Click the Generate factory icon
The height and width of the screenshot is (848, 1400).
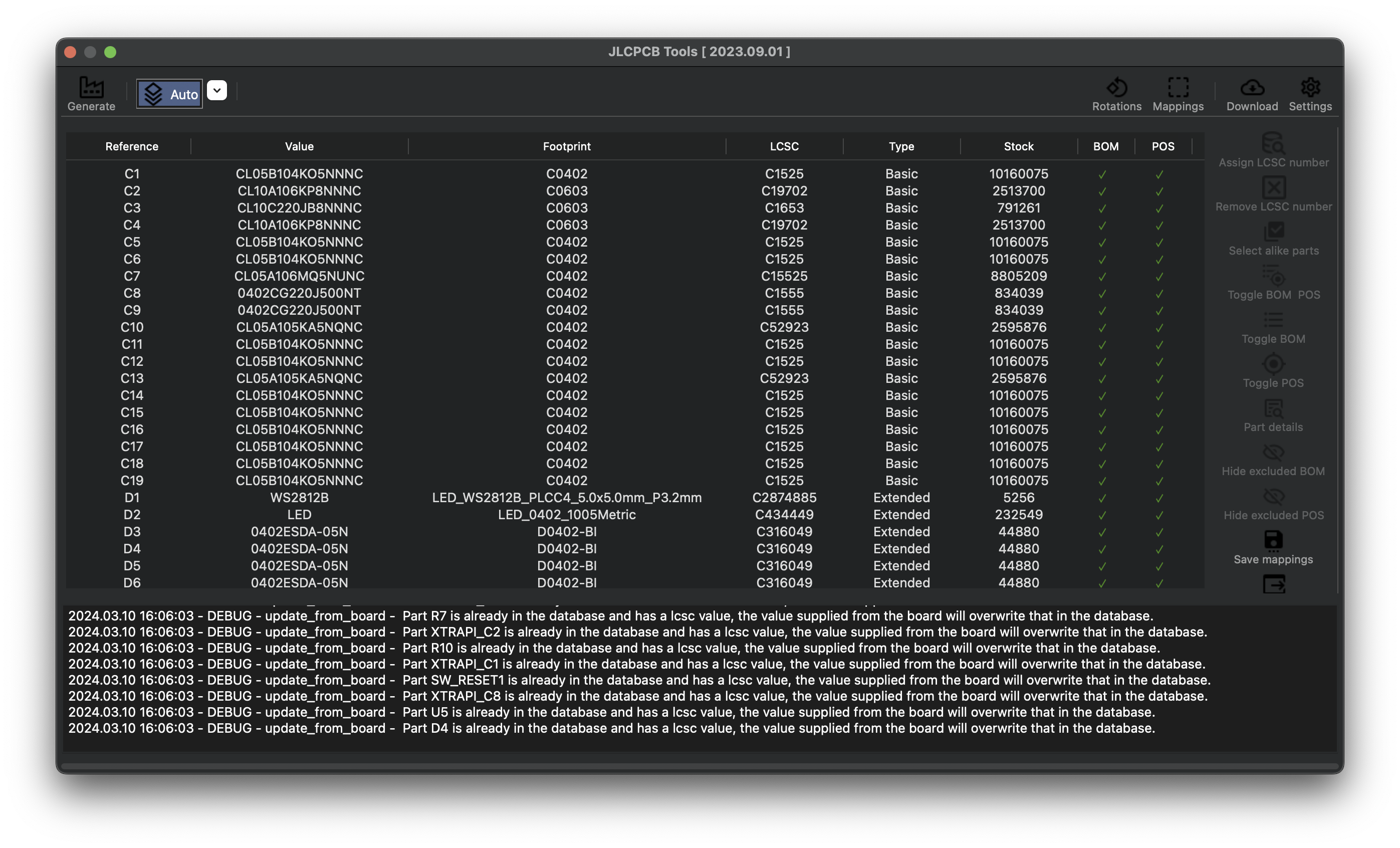pyautogui.click(x=91, y=87)
